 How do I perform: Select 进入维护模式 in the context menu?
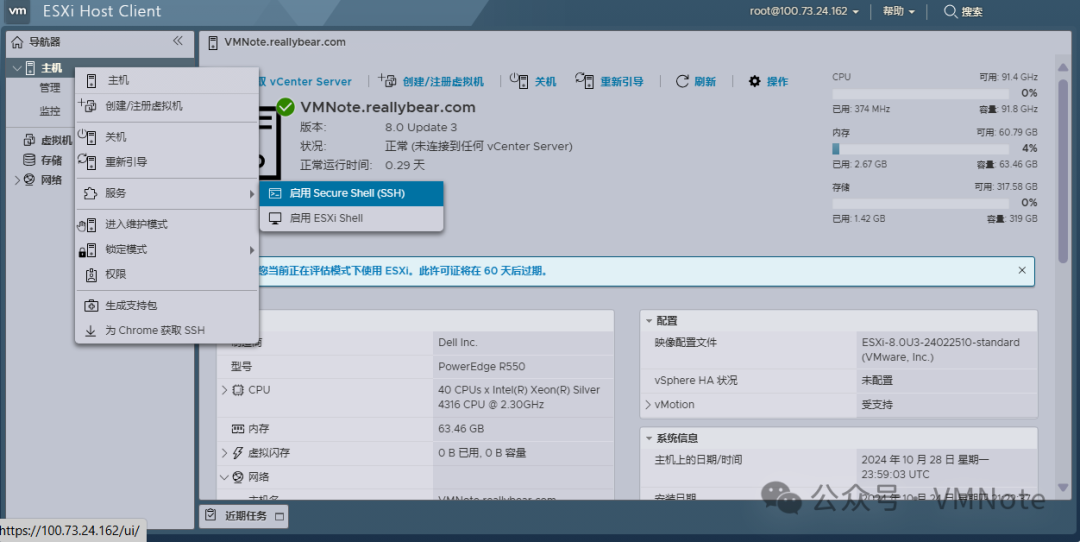click(167, 225)
